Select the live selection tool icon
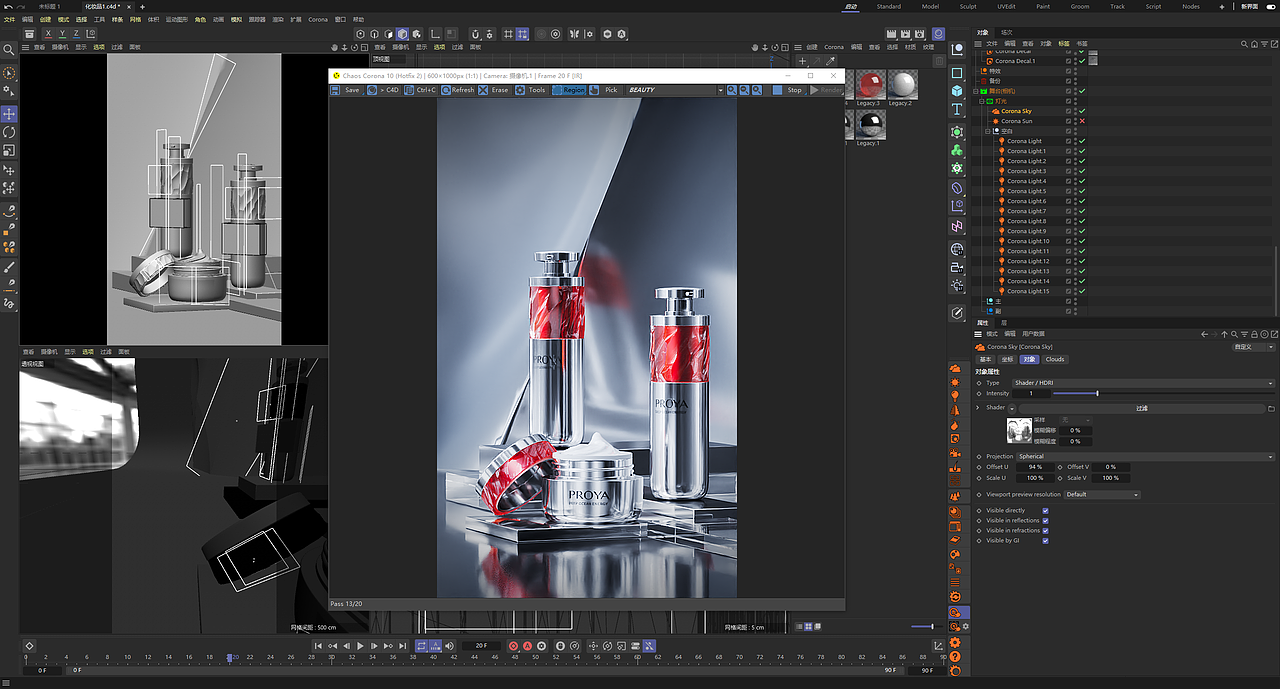This screenshot has height=689, width=1280. [x=9, y=73]
